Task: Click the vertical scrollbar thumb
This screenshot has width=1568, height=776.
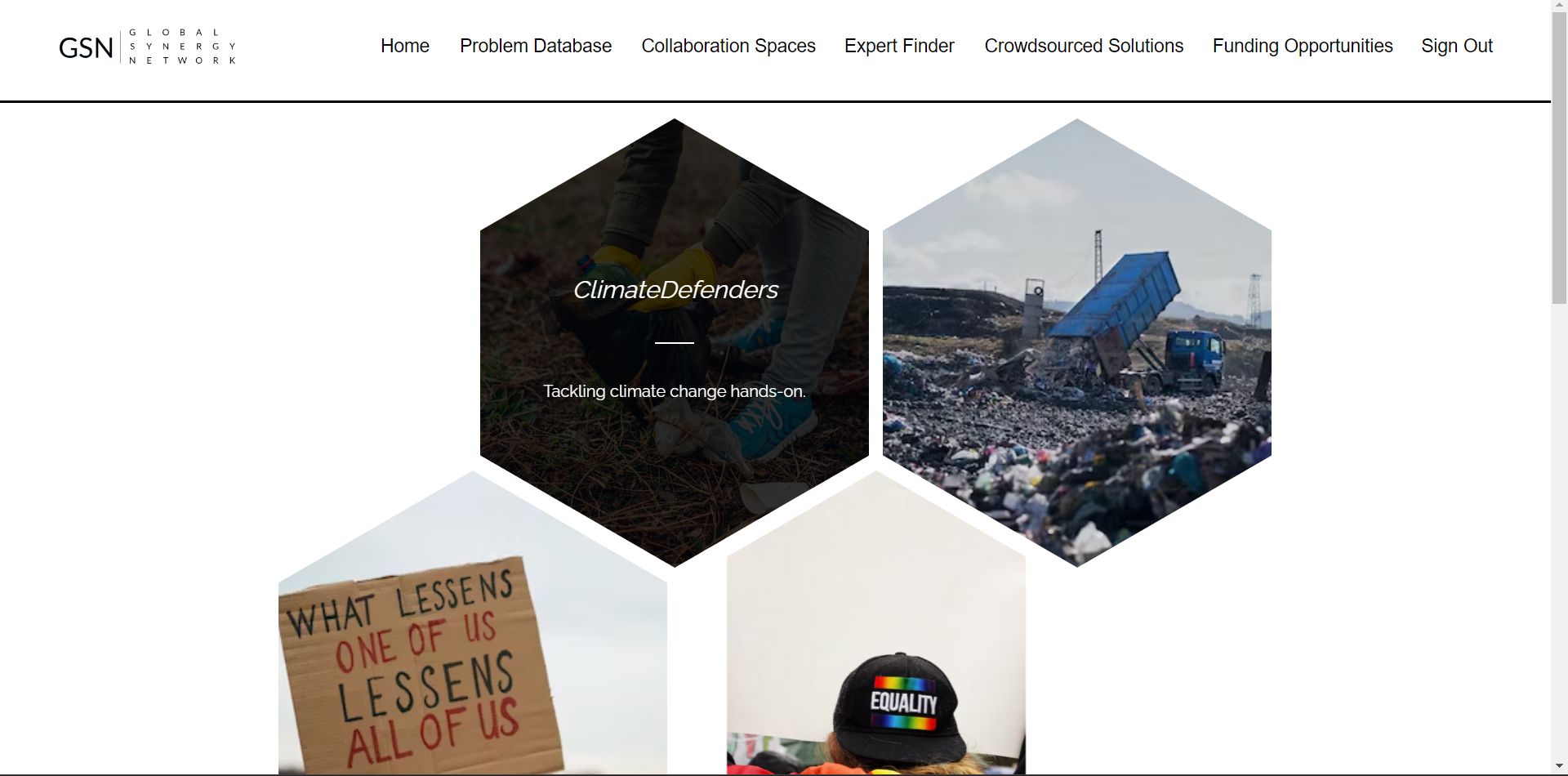Action: (x=1559, y=158)
